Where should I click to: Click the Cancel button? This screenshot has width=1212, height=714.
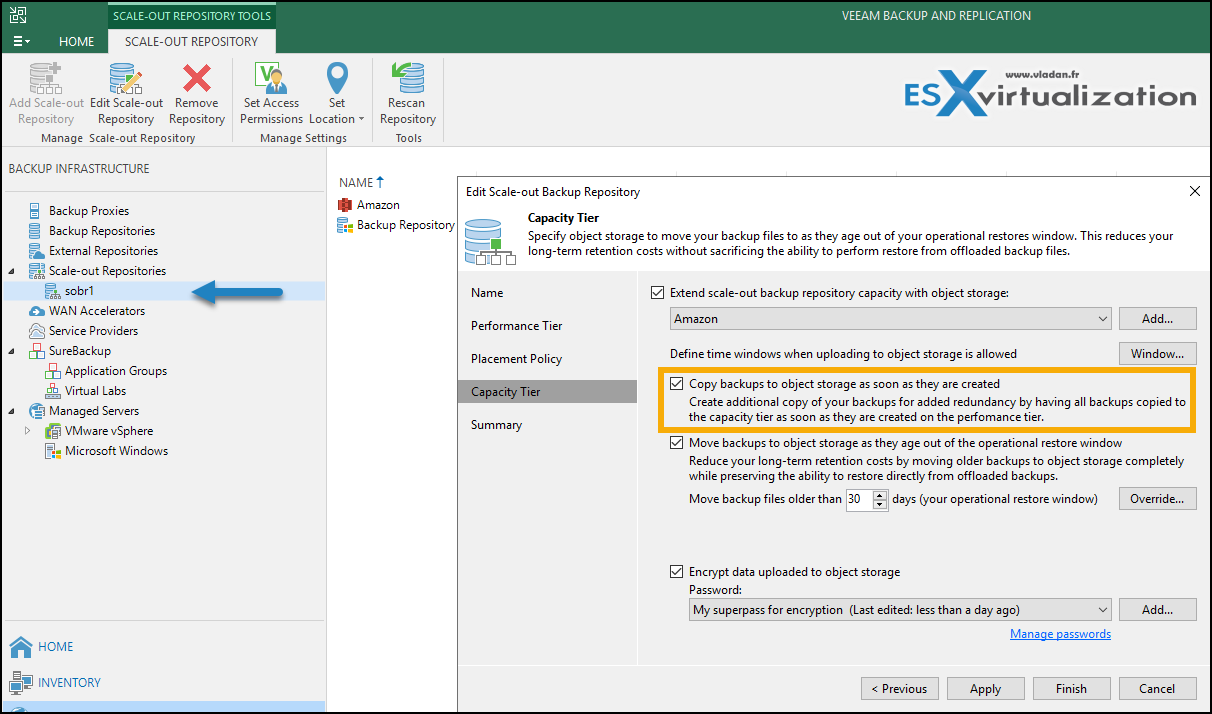click(1157, 688)
